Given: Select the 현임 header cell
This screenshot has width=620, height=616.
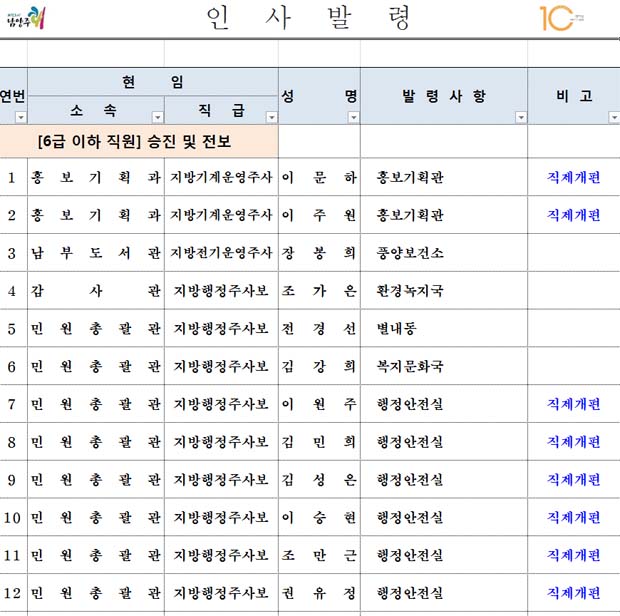Looking at the screenshot, I should pyautogui.click(x=153, y=82).
